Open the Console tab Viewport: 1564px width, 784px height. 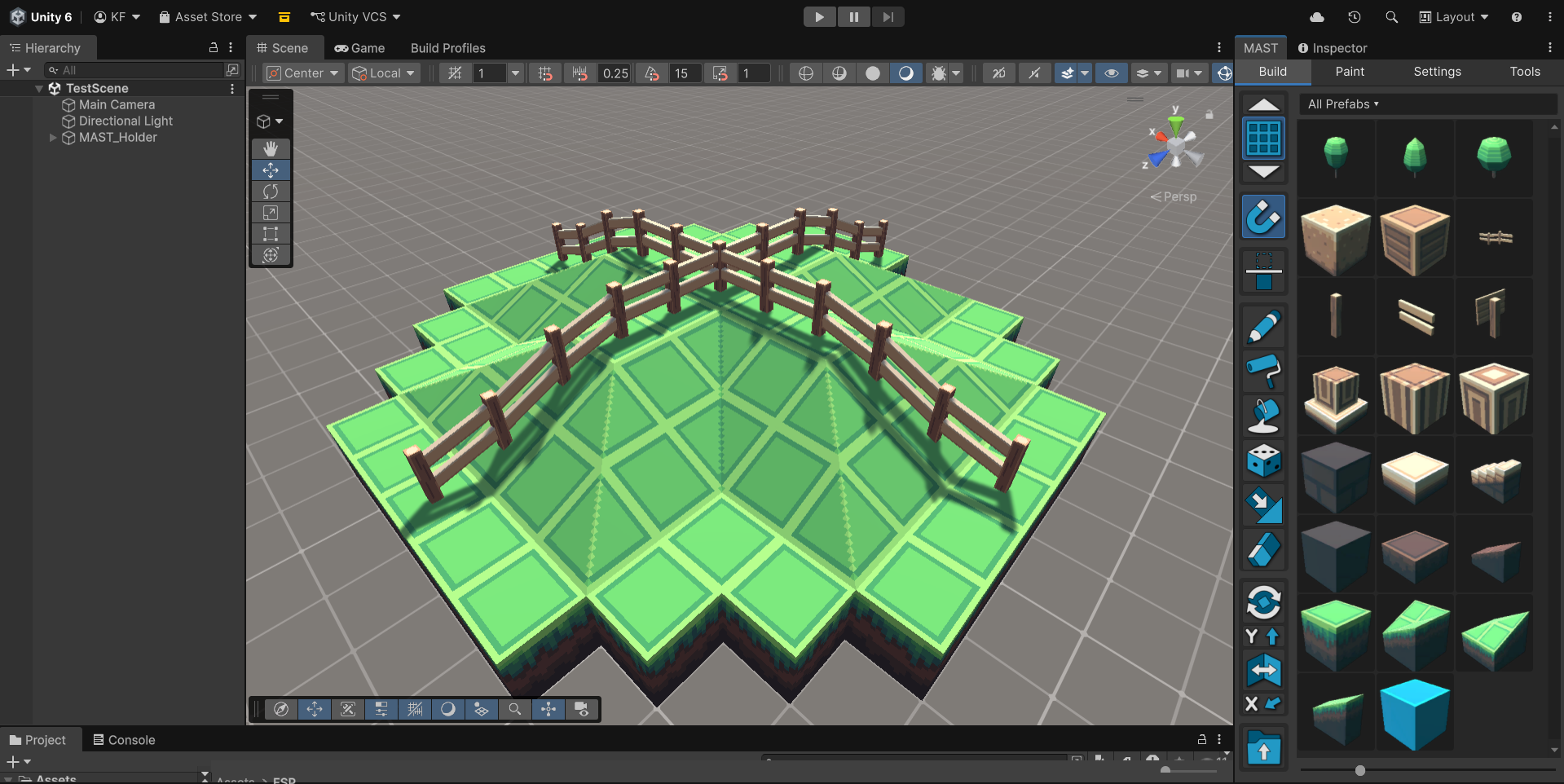[x=124, y=740]
